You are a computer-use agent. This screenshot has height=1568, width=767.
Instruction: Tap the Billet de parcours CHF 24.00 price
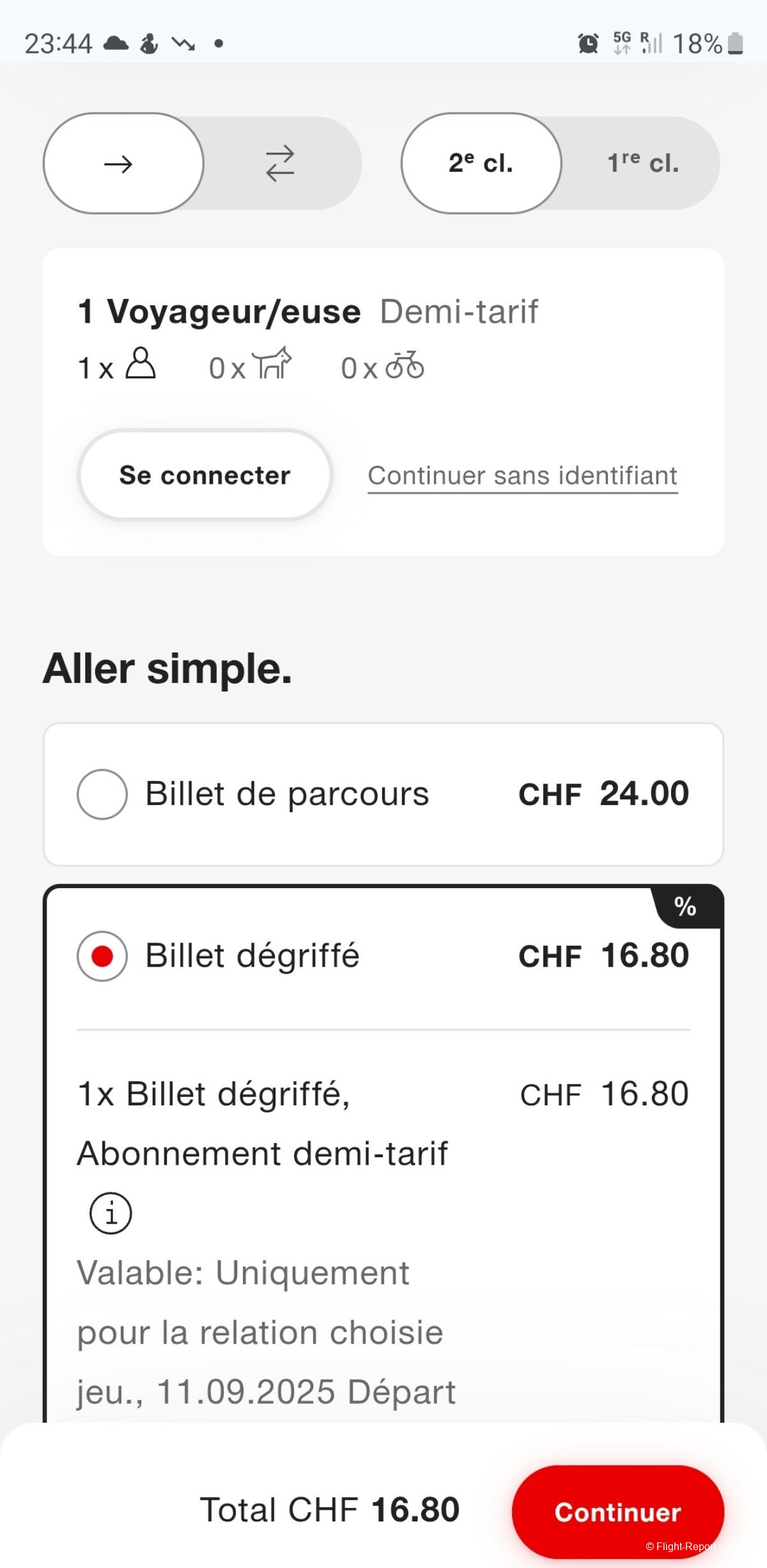(603, 794)
